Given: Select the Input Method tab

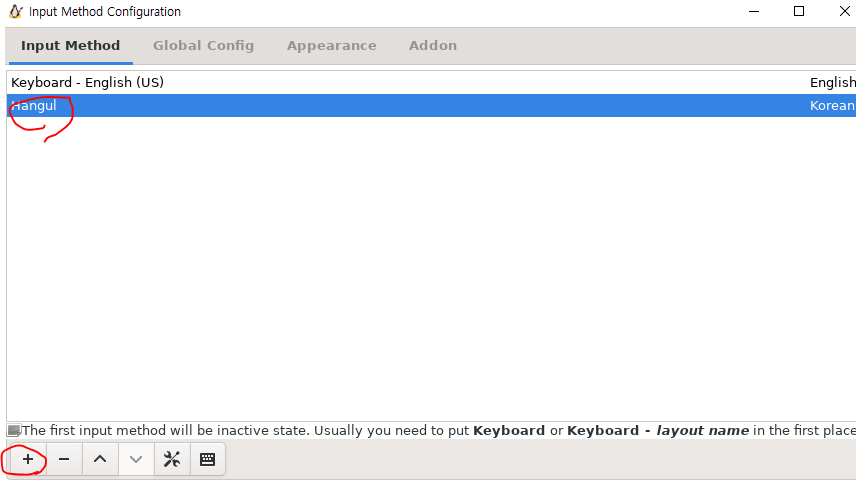Looking at the screenshot, I should pyautogui.click(x=70, y=45).
